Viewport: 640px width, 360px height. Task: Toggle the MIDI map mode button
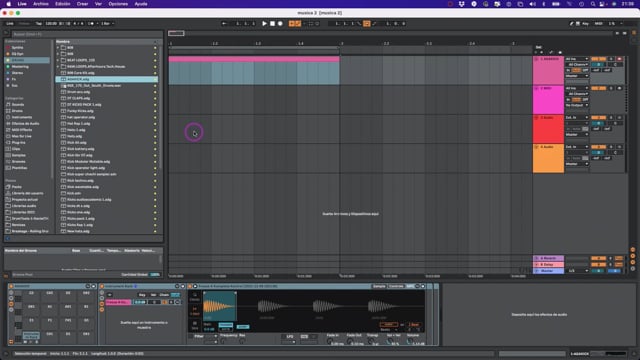[598, 24]
